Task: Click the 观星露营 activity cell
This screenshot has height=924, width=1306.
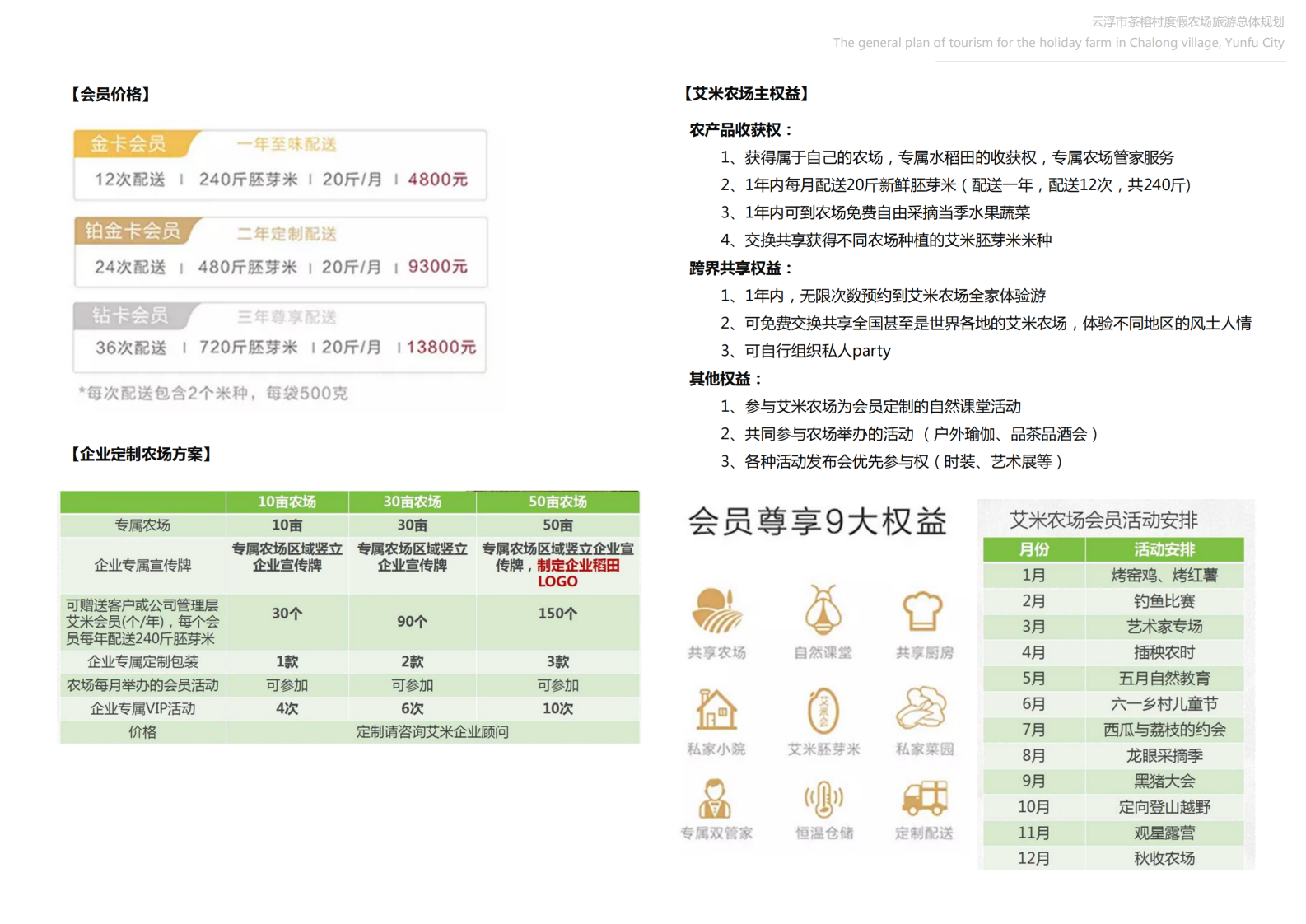Action: coord(1164,833)
